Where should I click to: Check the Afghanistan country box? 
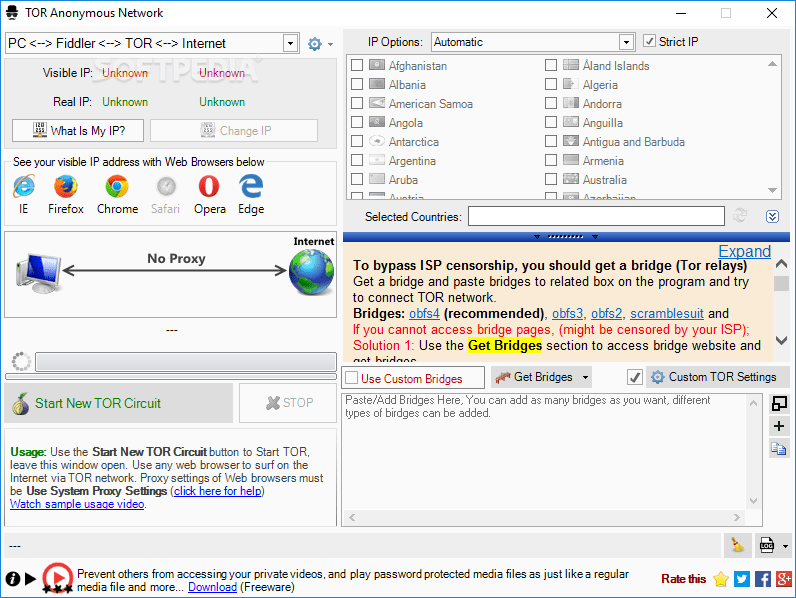(x=357, y=65)
